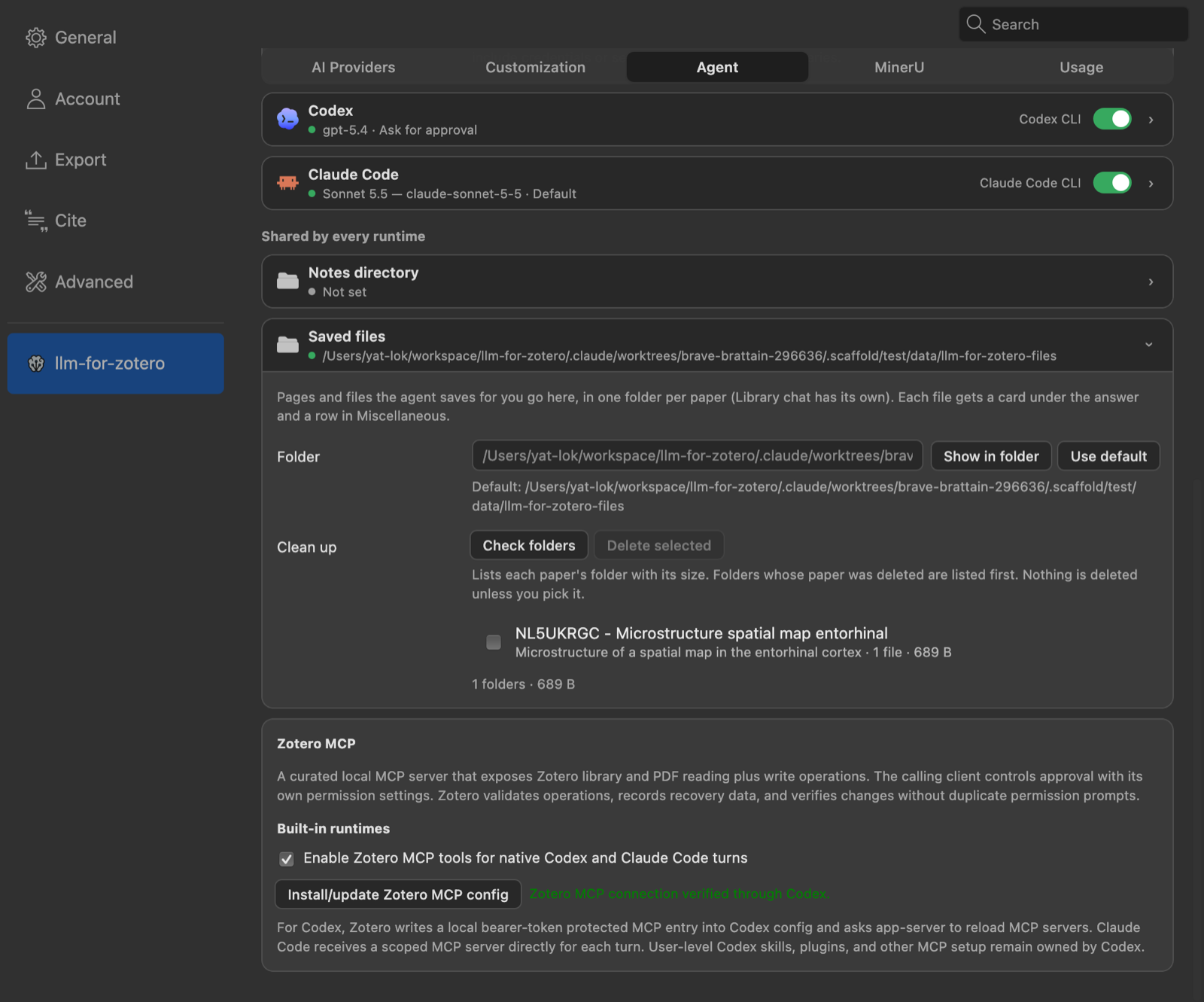Screen dimensions: 1204x1002
Task: Click into the Search field
Action: point(1074,24)
